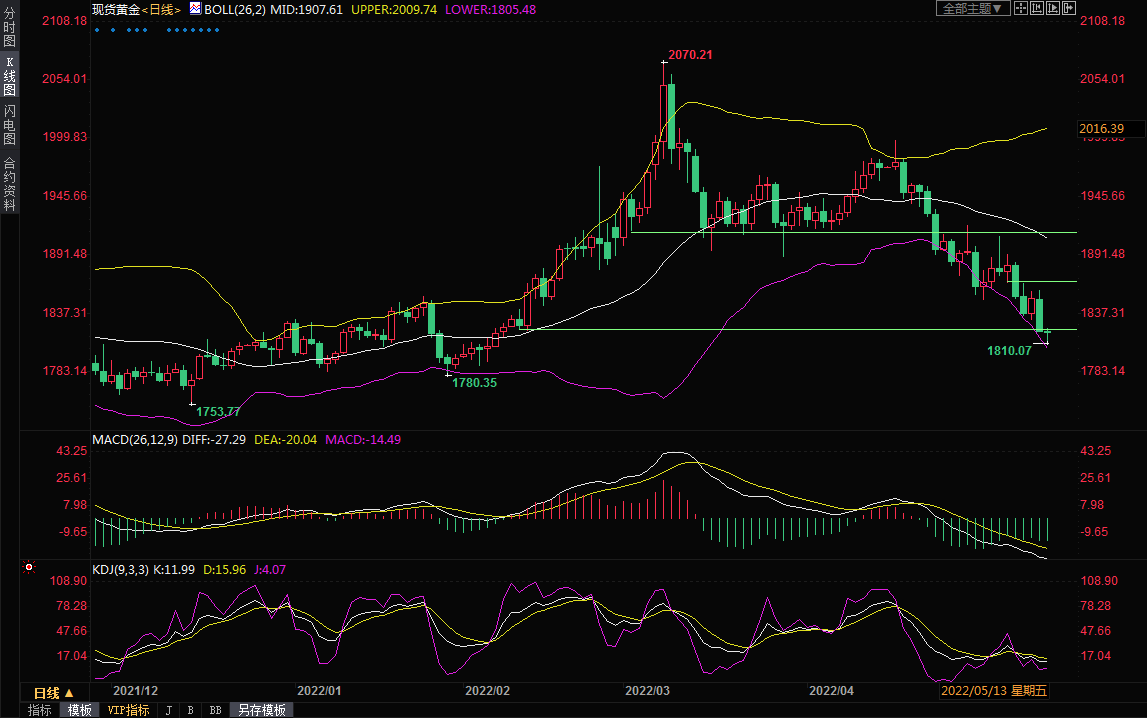Select the 指标 tab at bottom

[x=40, y=710]
